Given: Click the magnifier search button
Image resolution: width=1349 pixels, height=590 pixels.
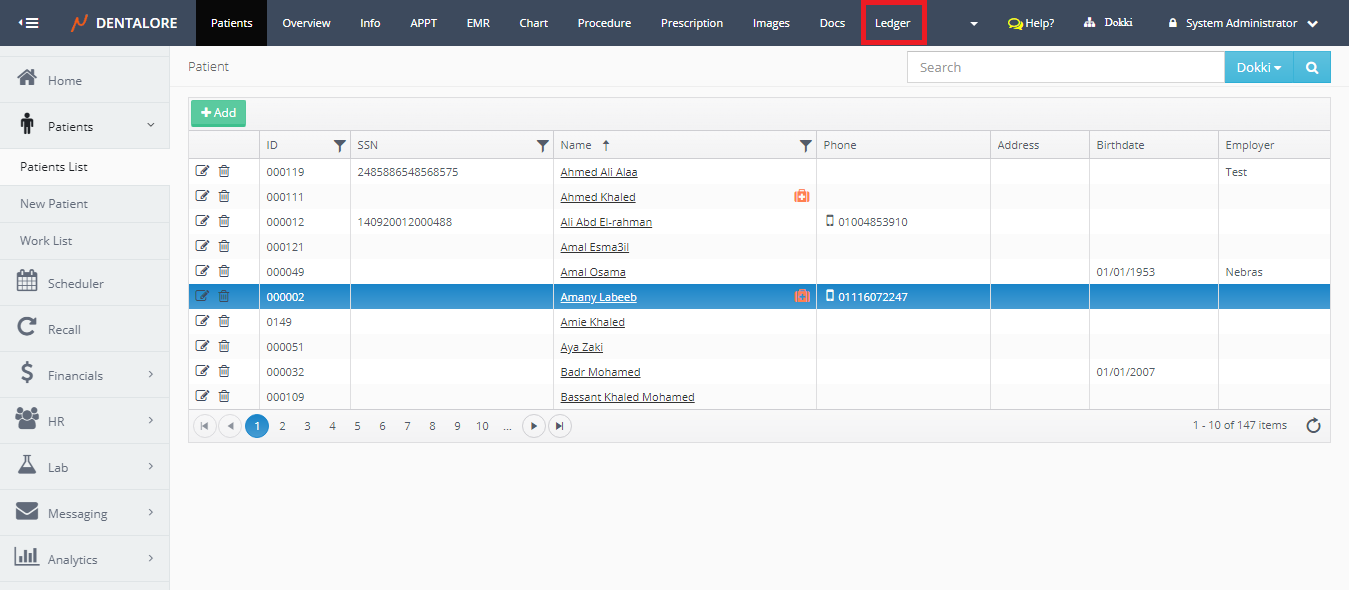Looking at the screenshot, I should tap(1311, 67).
